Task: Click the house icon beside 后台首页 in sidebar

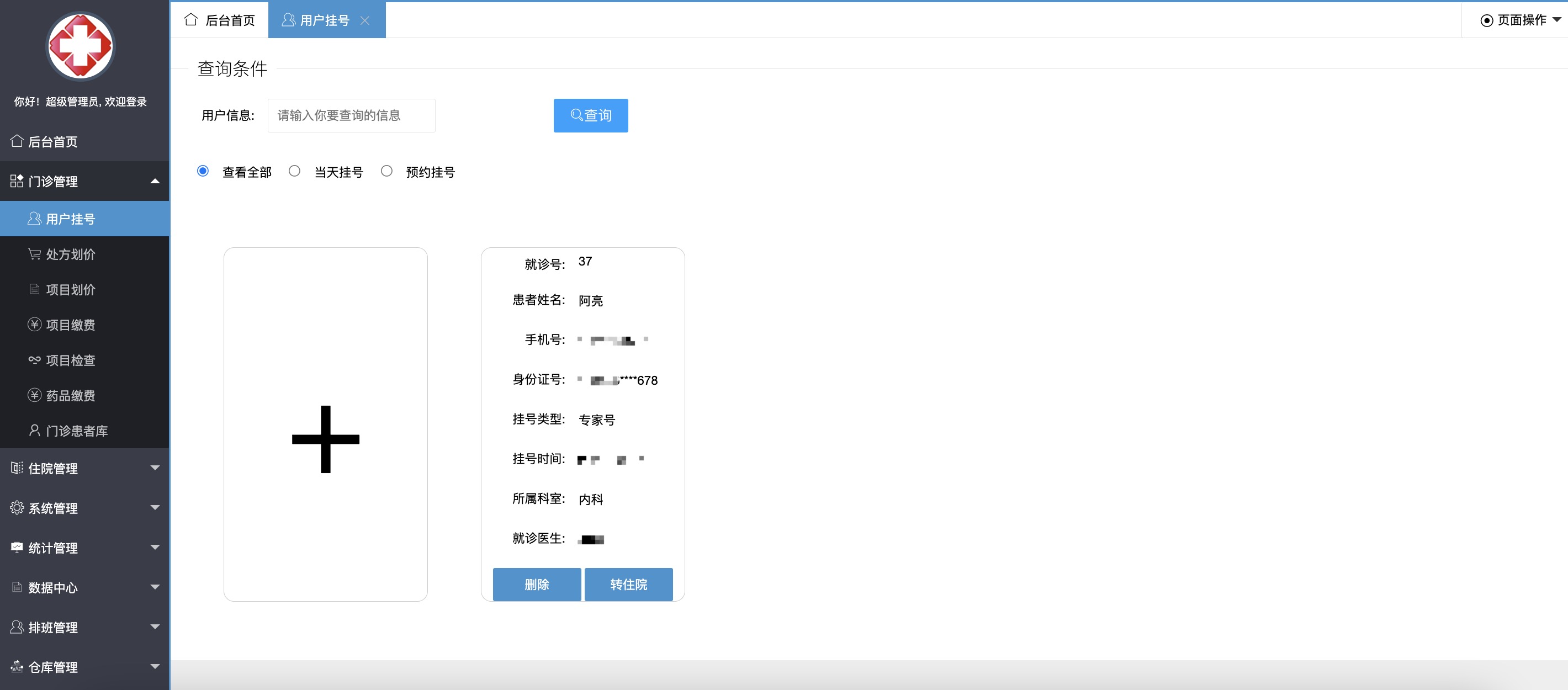Action: pos(17,141)
